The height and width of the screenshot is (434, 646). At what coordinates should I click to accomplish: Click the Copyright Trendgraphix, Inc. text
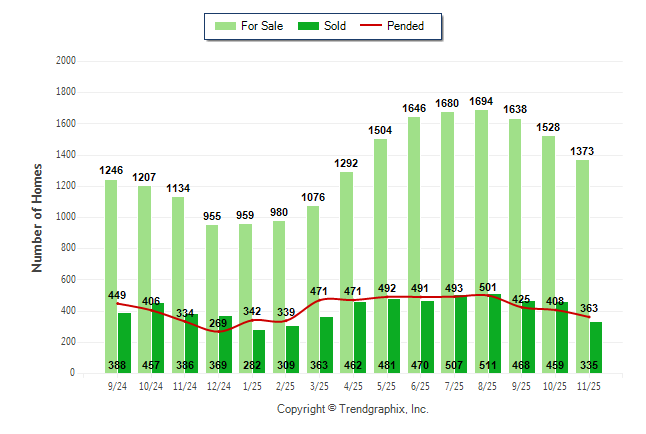point(352,410)
